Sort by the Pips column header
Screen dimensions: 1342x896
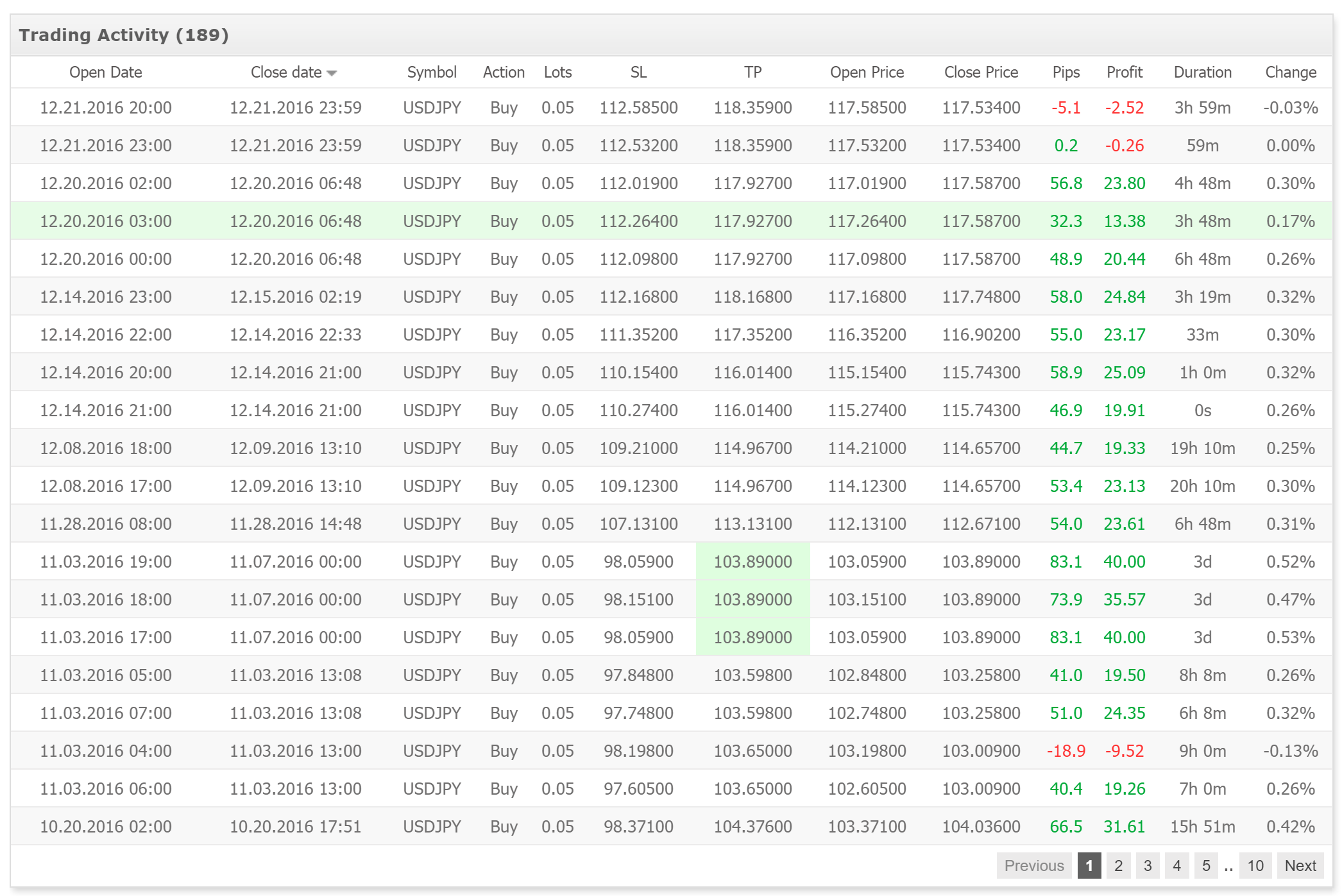[x=1066, y=72]
